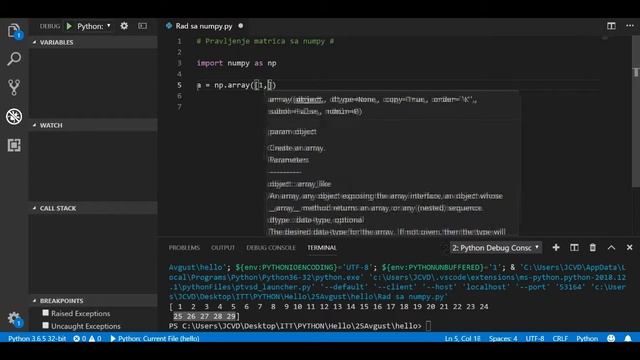Kill terminal with the trash icon
Screen dimensions: 640x360
click(x=593, y=247)
